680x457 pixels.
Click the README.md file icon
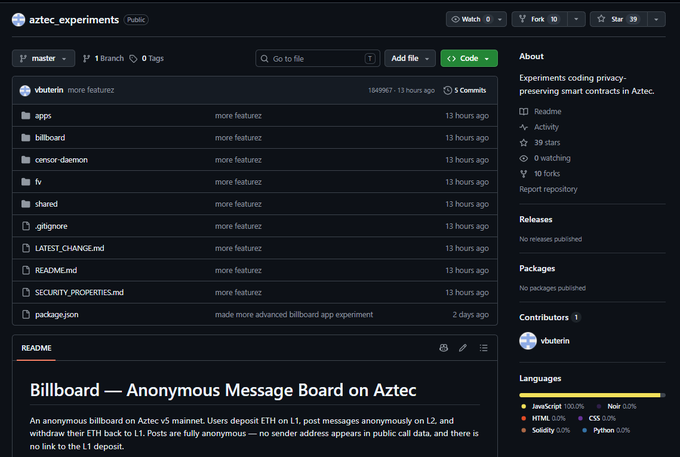pos(26,270)
